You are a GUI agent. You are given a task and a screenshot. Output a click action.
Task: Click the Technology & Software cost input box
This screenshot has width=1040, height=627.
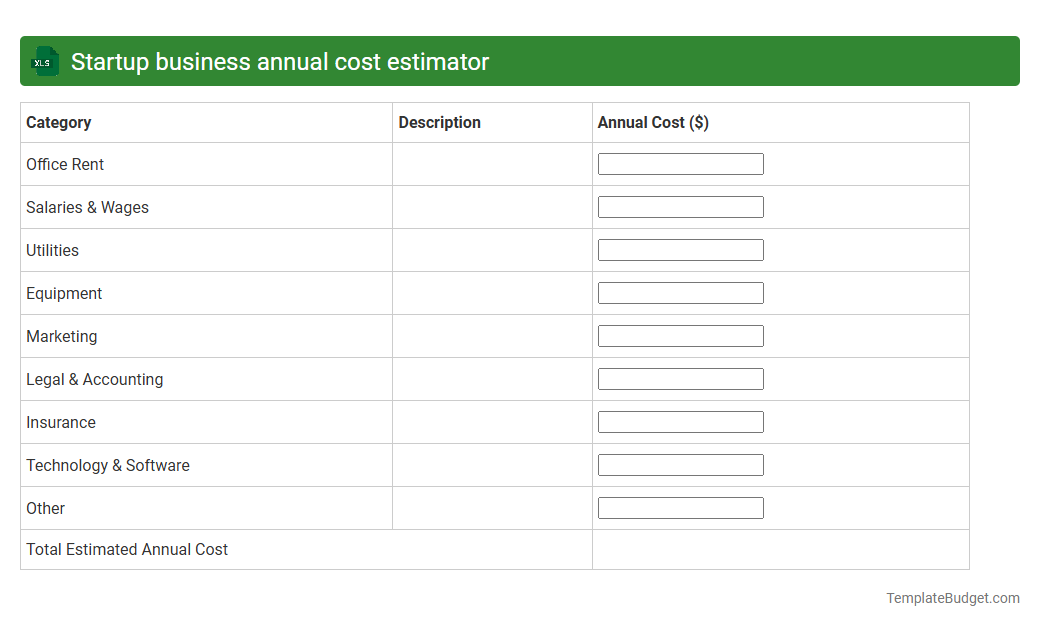coord(680,464)
